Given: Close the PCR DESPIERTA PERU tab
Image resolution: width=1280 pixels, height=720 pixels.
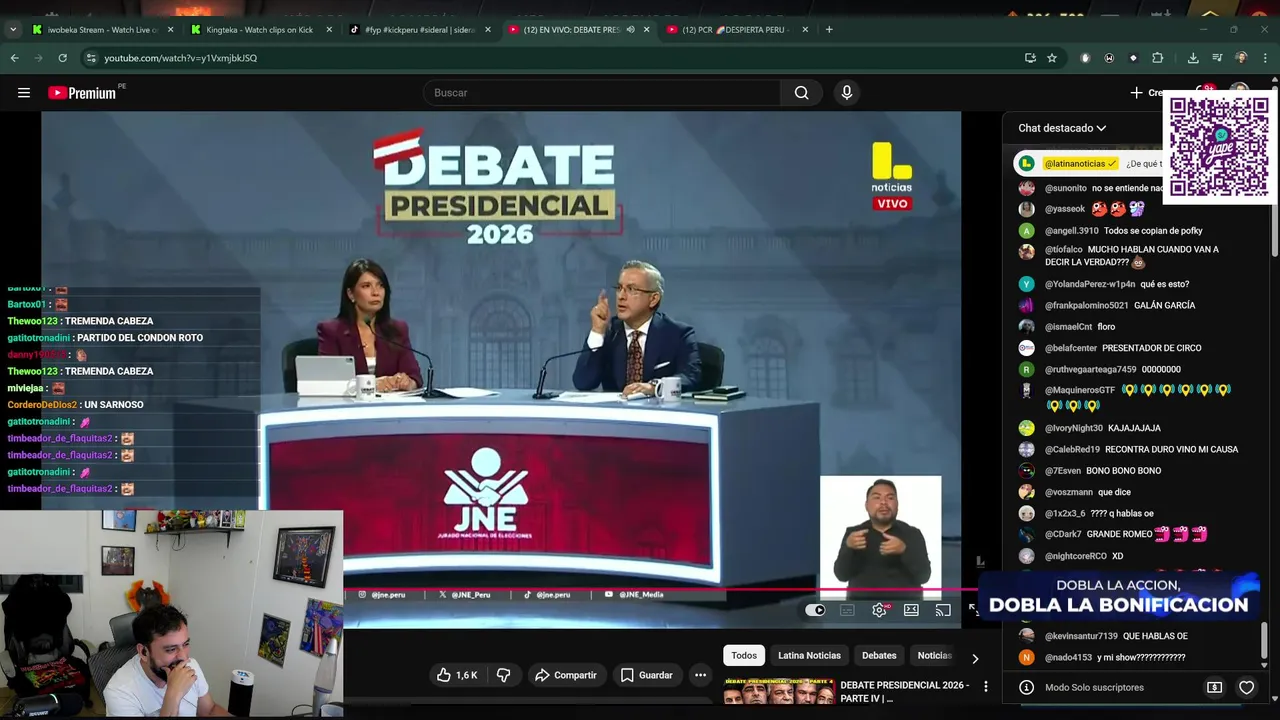Looking at the screenshot, I should pyautogui.click(x=805, y=30).
